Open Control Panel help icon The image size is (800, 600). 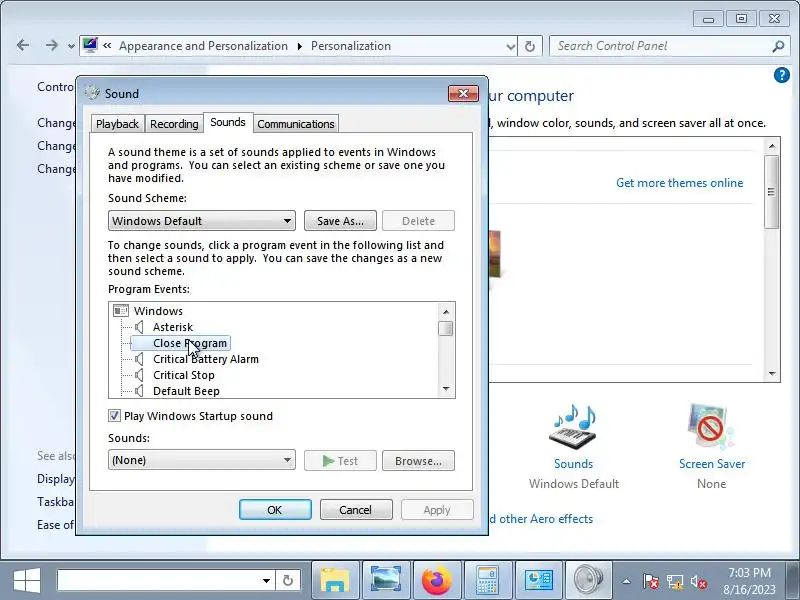point(782,75)
